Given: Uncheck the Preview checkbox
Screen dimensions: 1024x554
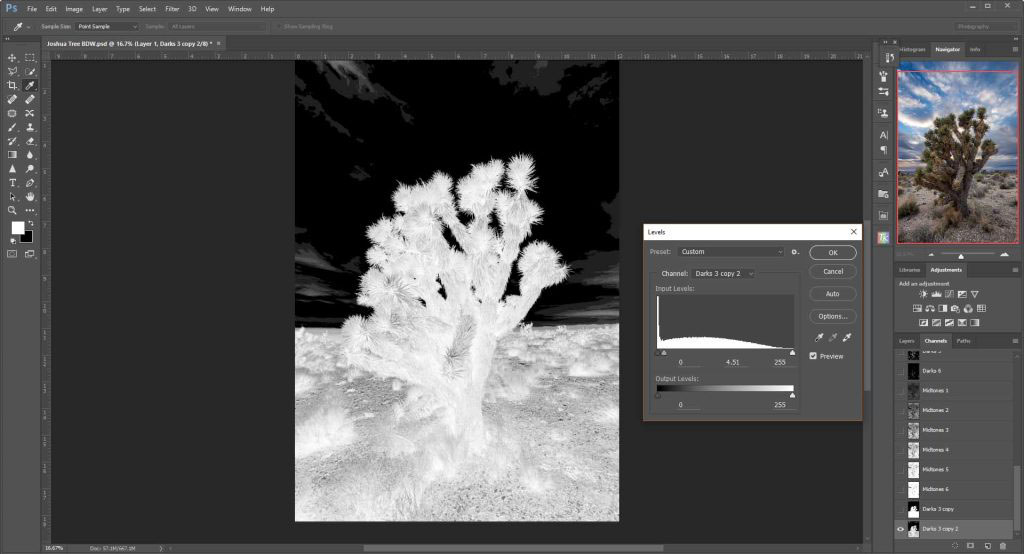Looking at the screenshot, I should (813, 356).
